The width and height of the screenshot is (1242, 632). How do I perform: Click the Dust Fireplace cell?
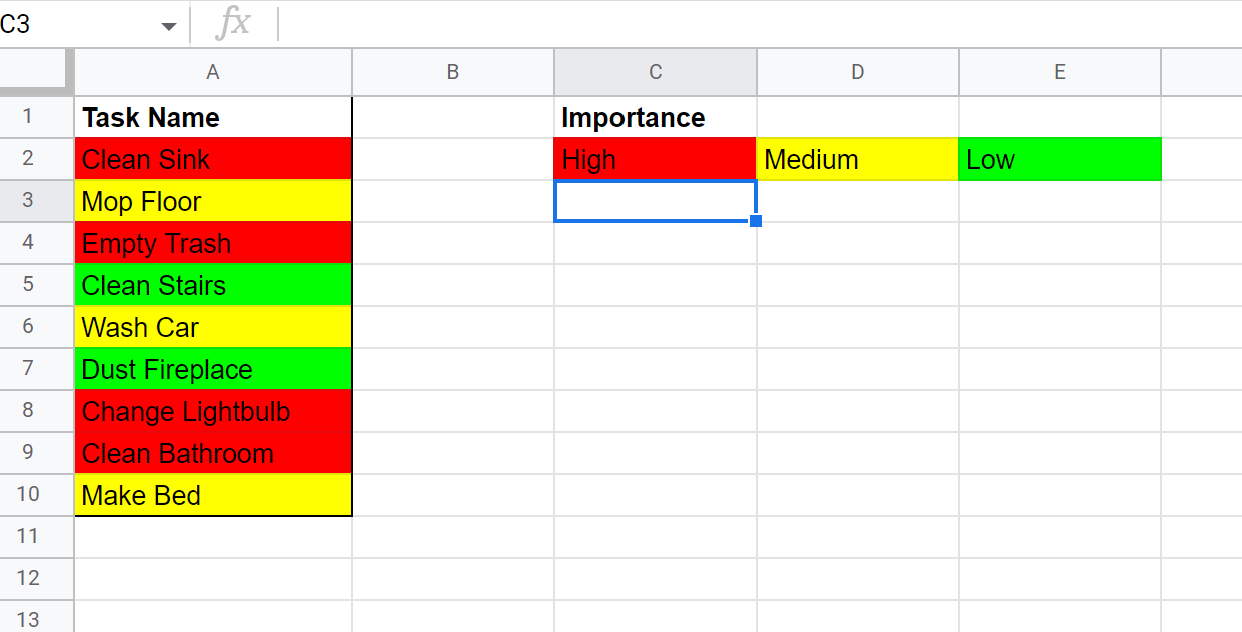[213, 370]
